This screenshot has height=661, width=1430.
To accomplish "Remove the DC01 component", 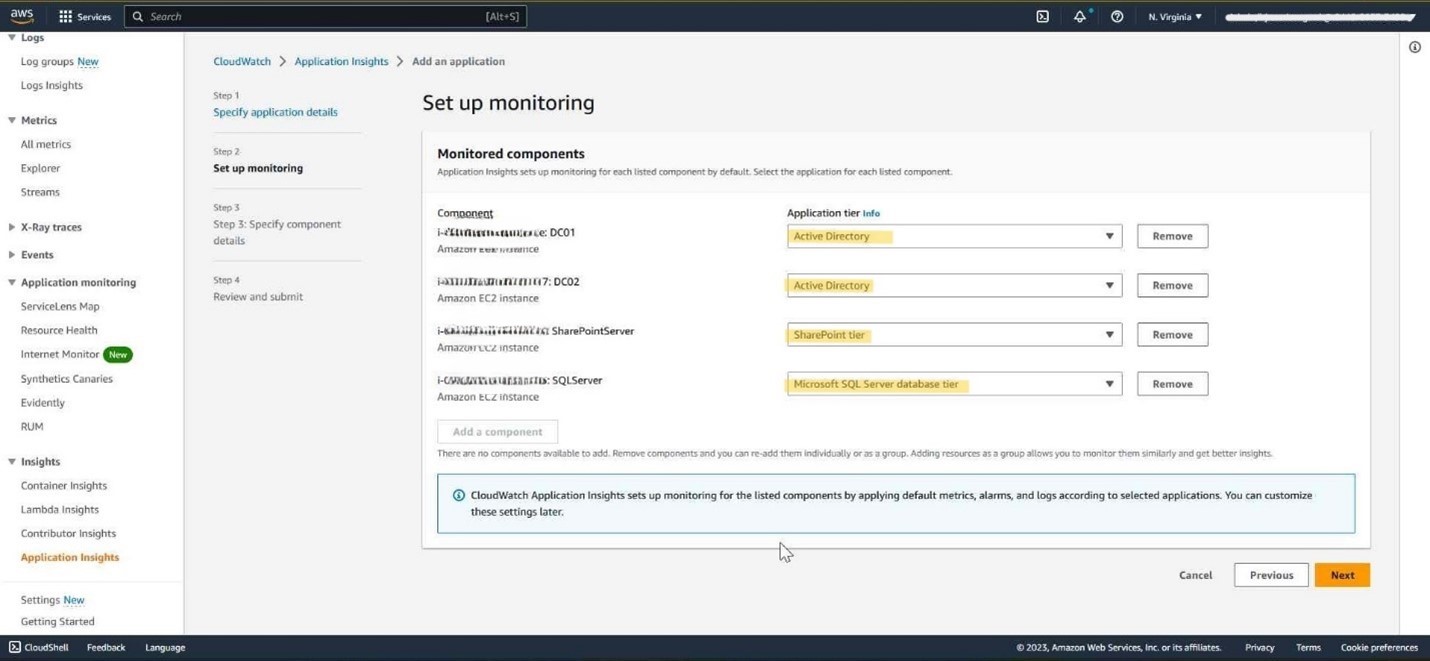I will point(1172,236).
